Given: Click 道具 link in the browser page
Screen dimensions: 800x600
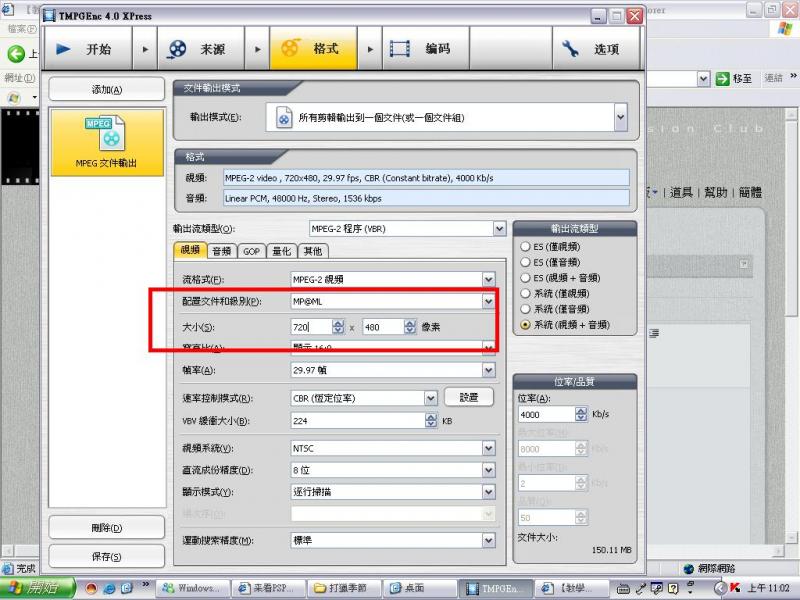Looking at the screenshot, I should (681, 192).
